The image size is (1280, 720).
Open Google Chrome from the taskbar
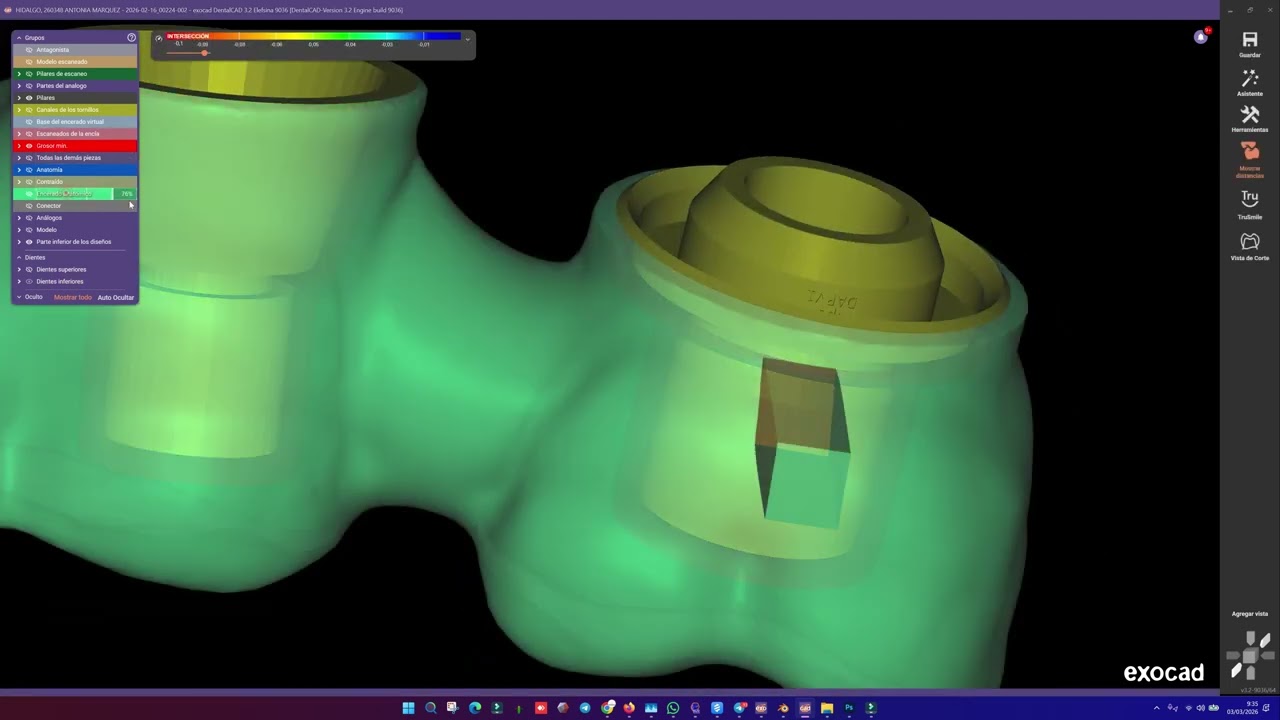607,708
